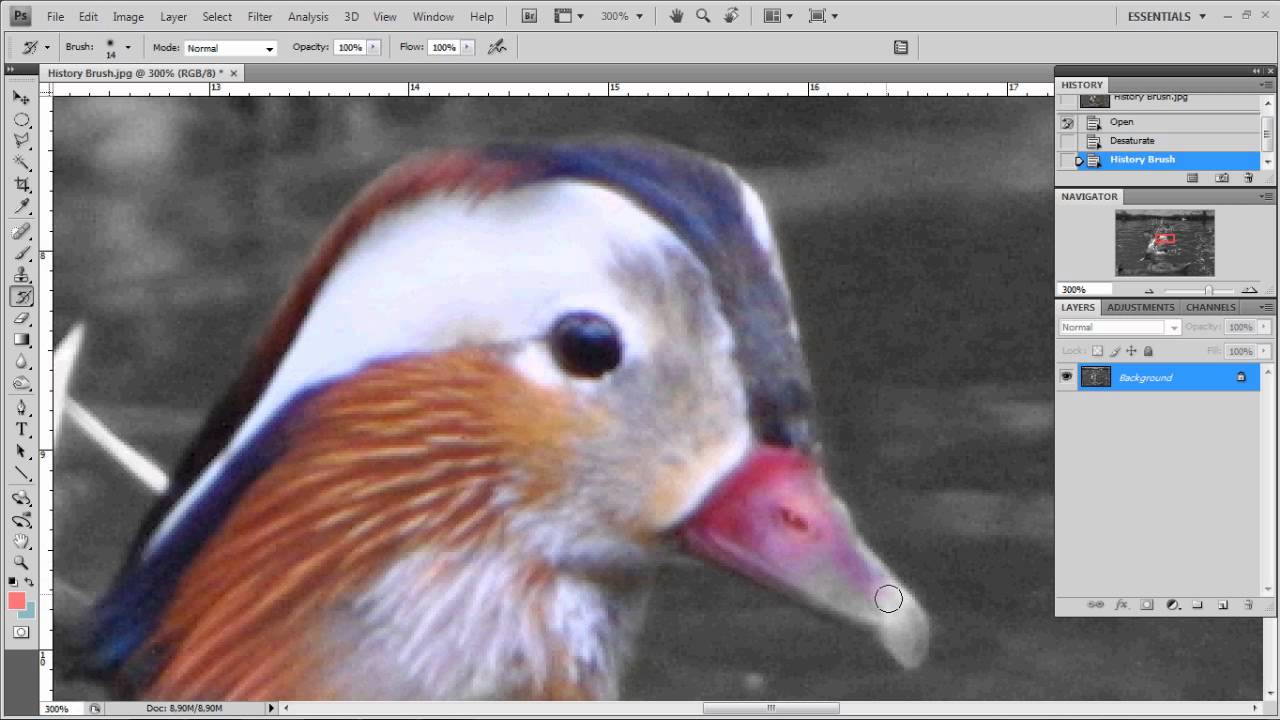The width and height of the screenshot is (1280, 720).
Task: Click the foreground color swatch
Action: 16,601
